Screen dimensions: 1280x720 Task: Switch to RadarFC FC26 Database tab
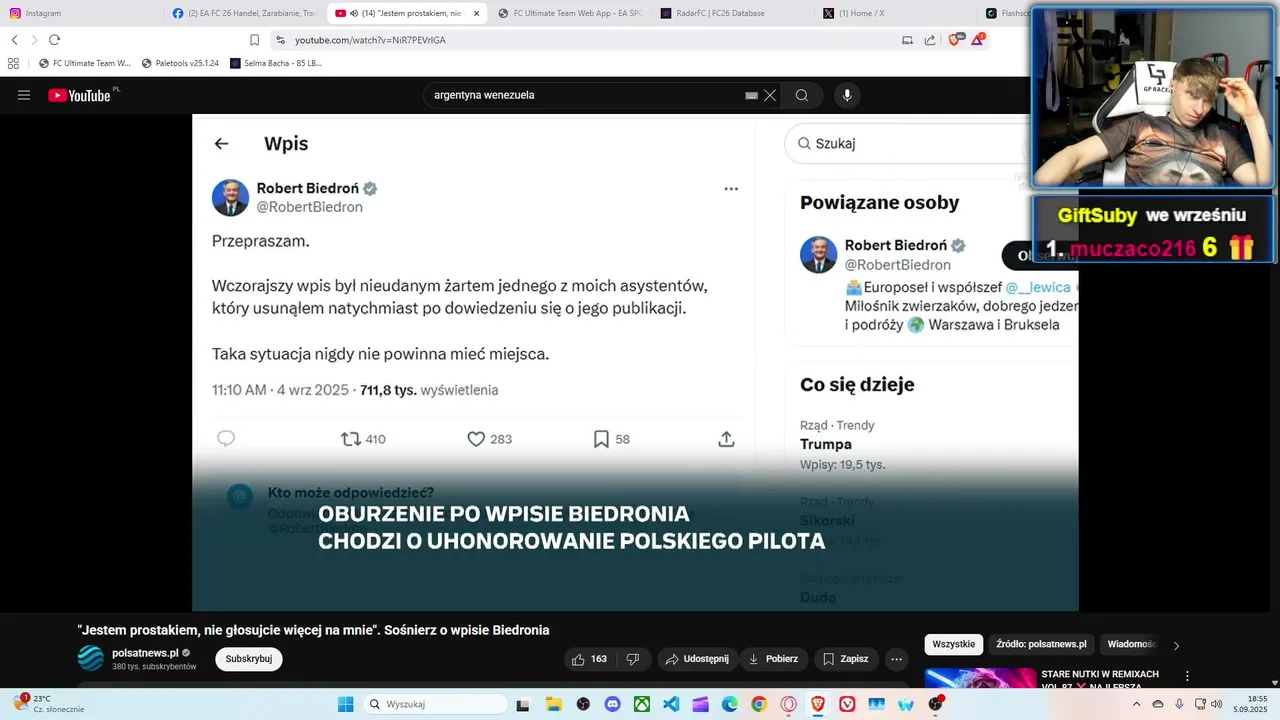734,13
